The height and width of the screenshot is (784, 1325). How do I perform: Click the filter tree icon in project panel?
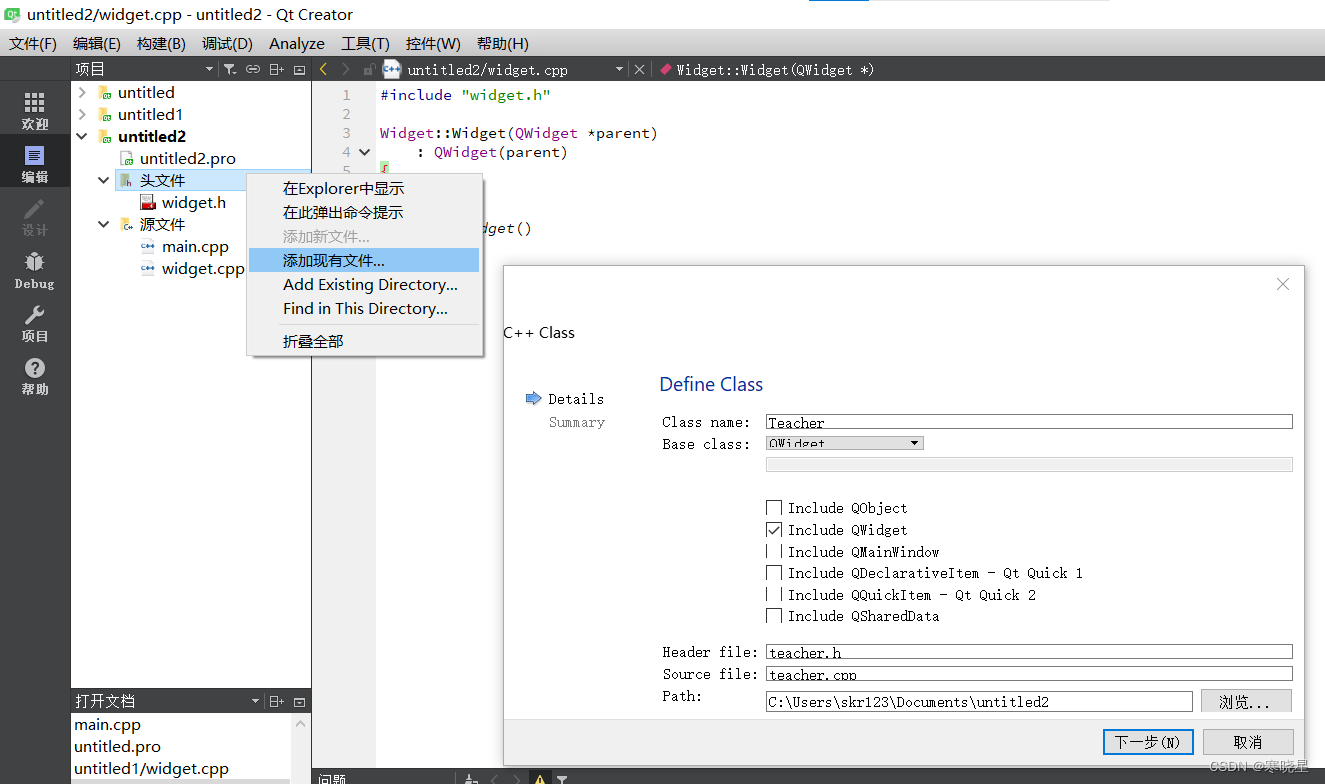click(x=230, y=69)
